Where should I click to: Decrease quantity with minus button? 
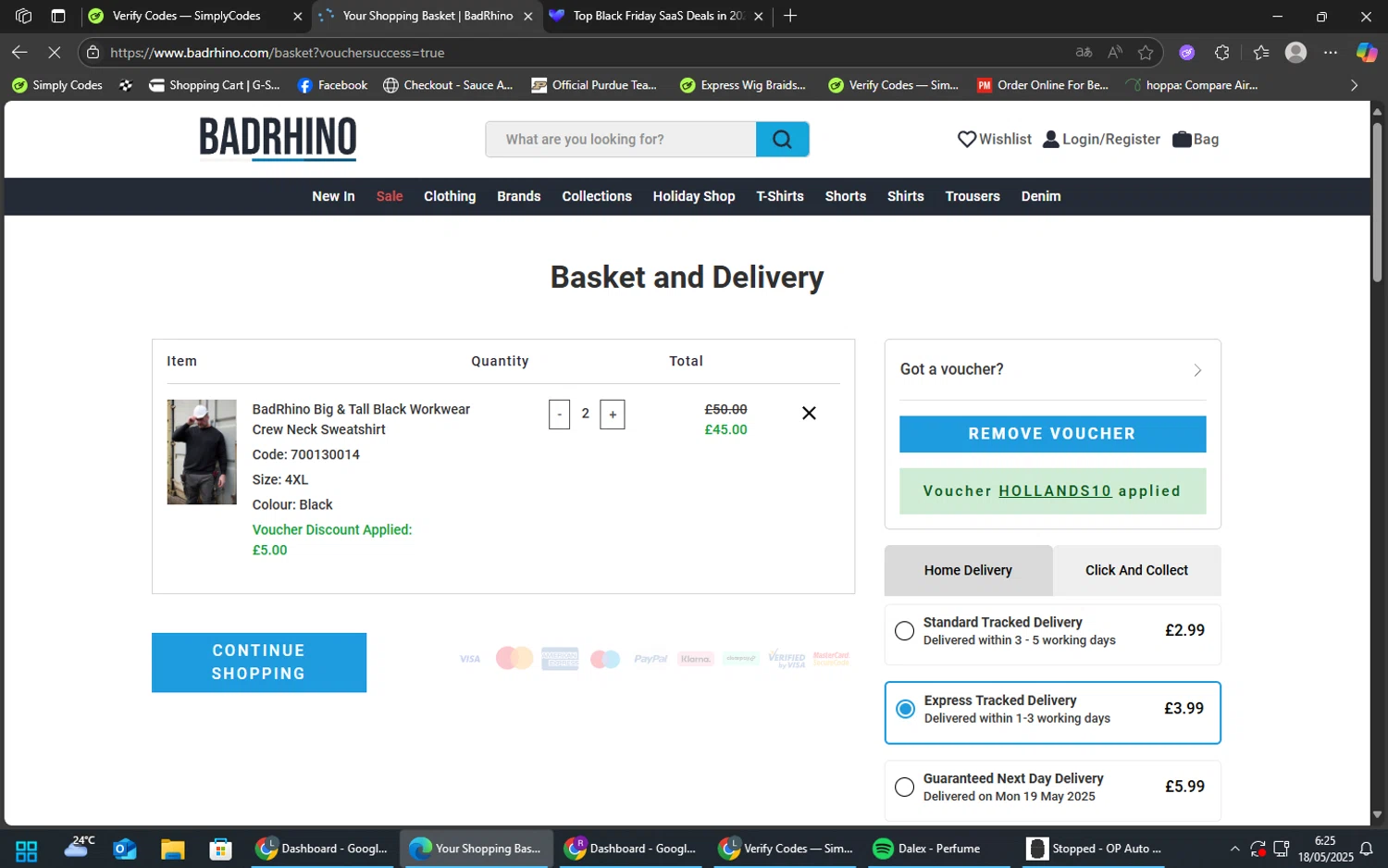(x=559, y=415)
